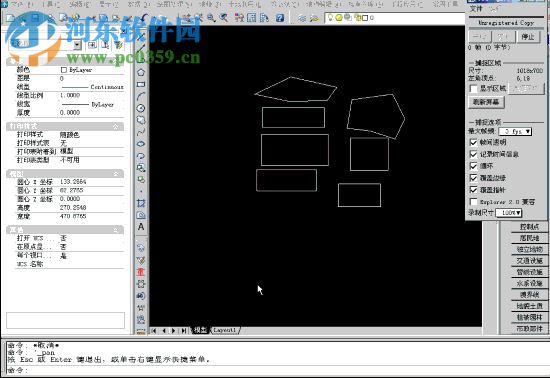Click the red house icon in side toolbar

[141, 272]
